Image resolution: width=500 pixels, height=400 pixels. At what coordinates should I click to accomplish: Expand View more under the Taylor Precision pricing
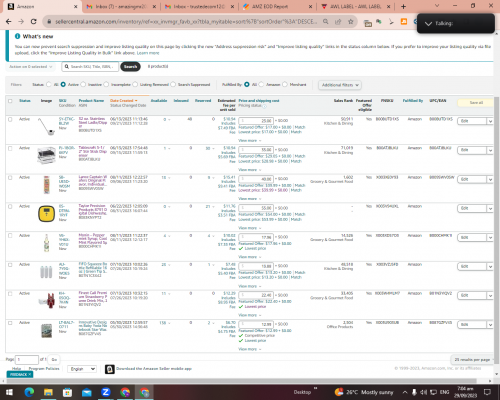click(249, 228)
